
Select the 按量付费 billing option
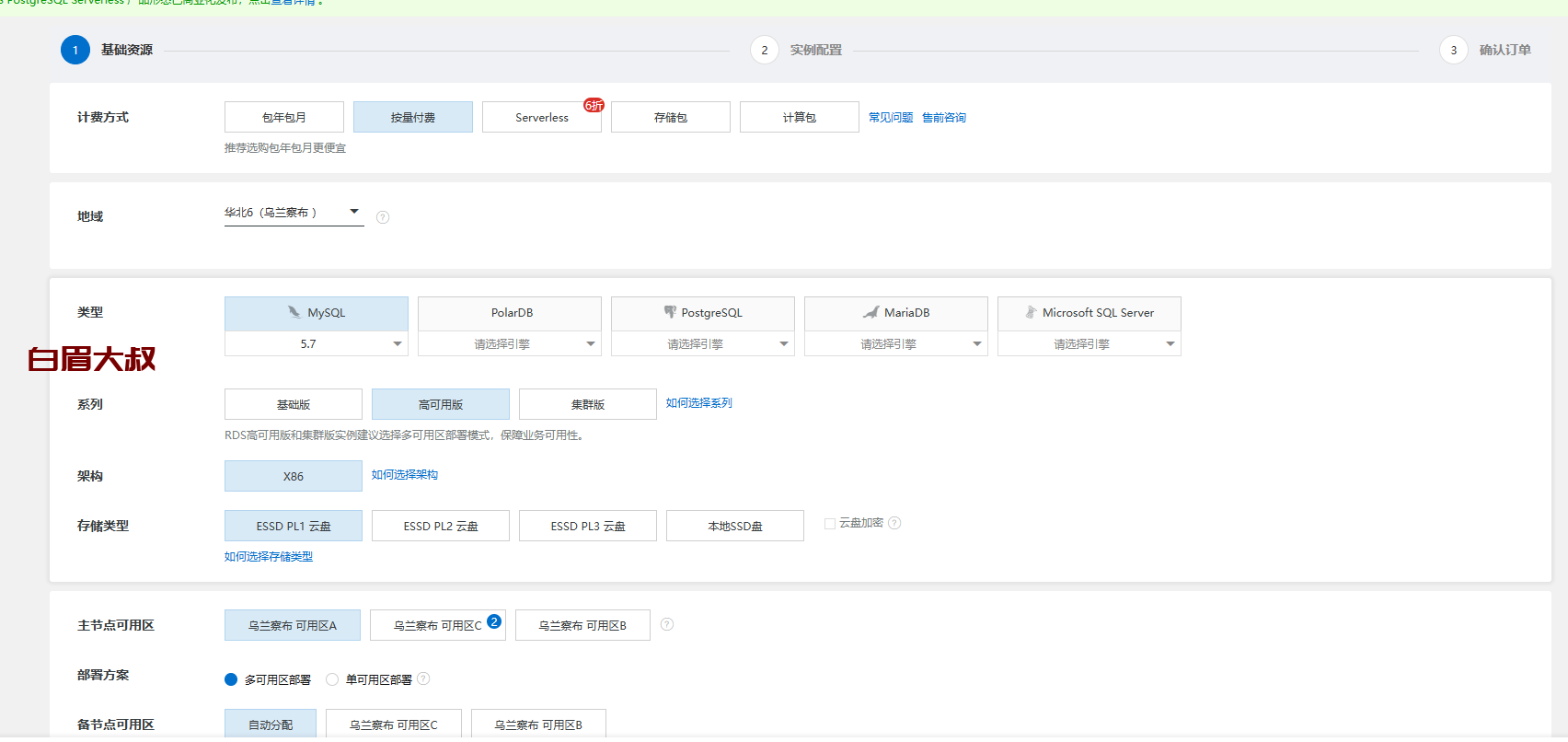(413, 117)
